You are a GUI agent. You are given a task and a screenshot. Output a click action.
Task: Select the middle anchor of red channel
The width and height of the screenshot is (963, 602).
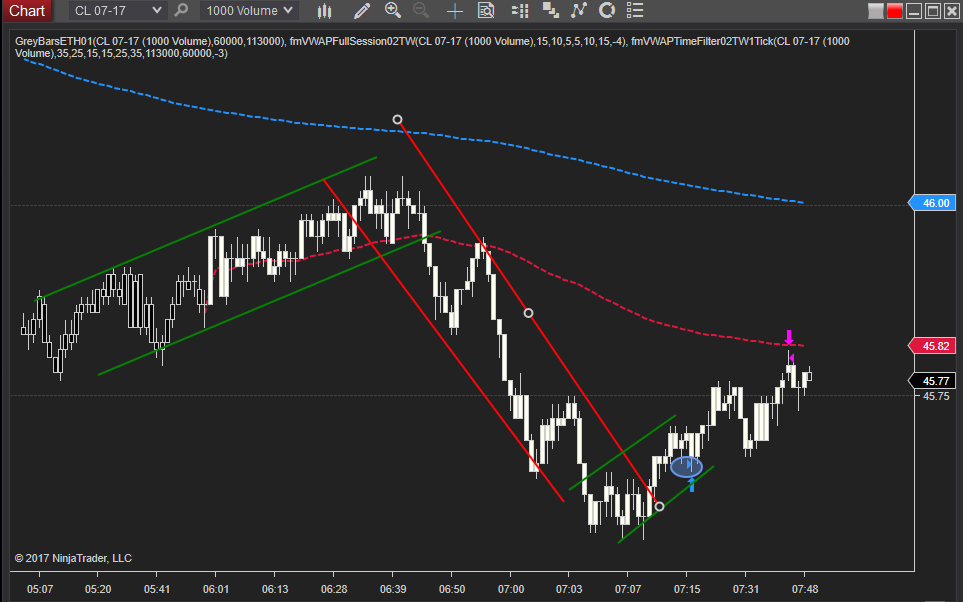(x=528, y=313)
